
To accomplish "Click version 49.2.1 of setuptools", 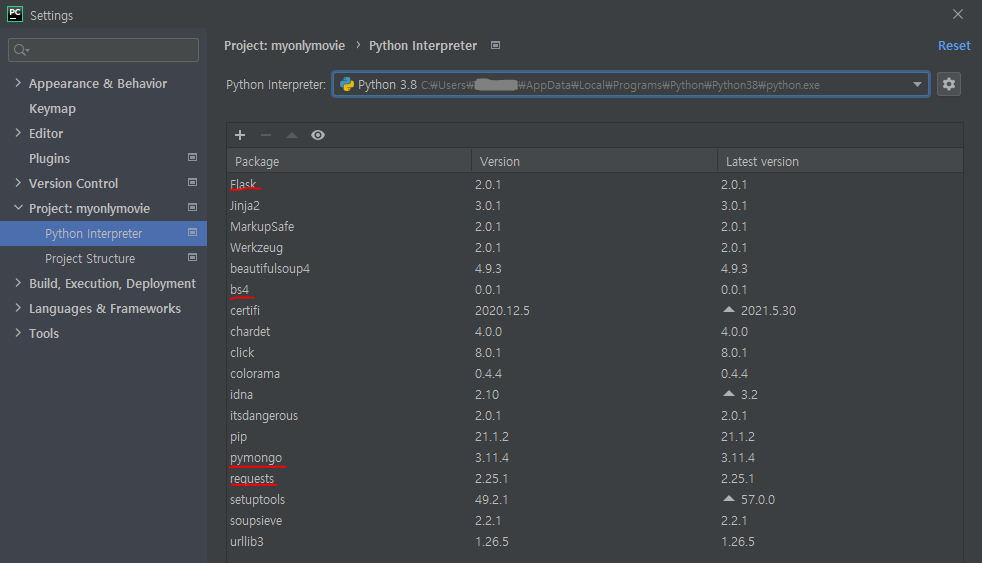I will (492, 500).
